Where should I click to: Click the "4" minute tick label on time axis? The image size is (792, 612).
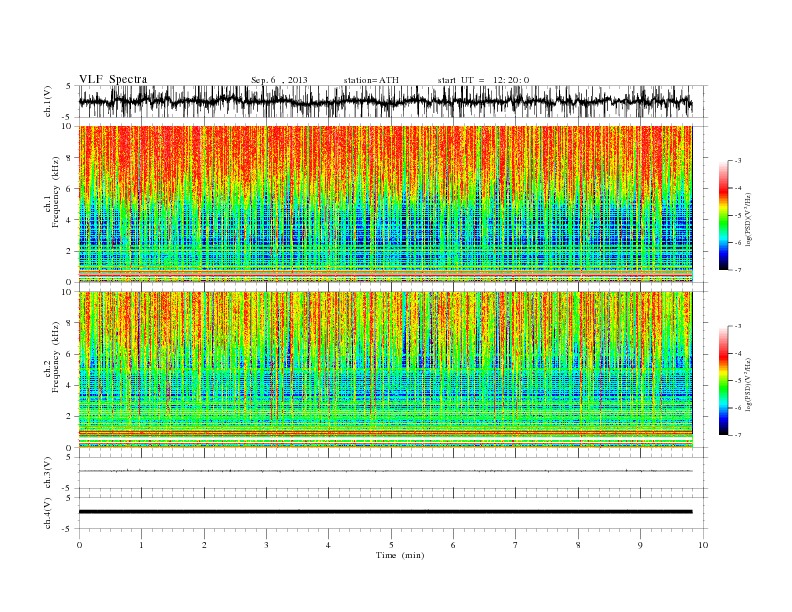(x=328, y=545)
